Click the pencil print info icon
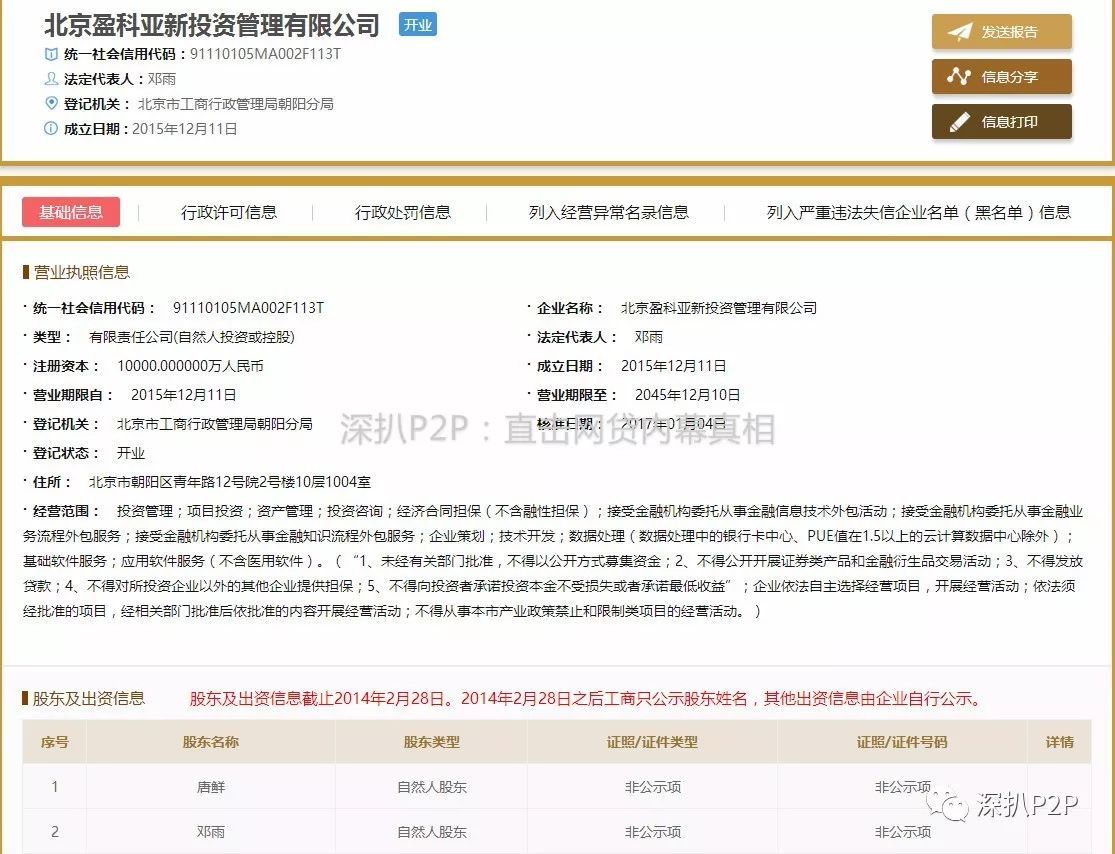The image size is (1115, 854). [960, 122]
